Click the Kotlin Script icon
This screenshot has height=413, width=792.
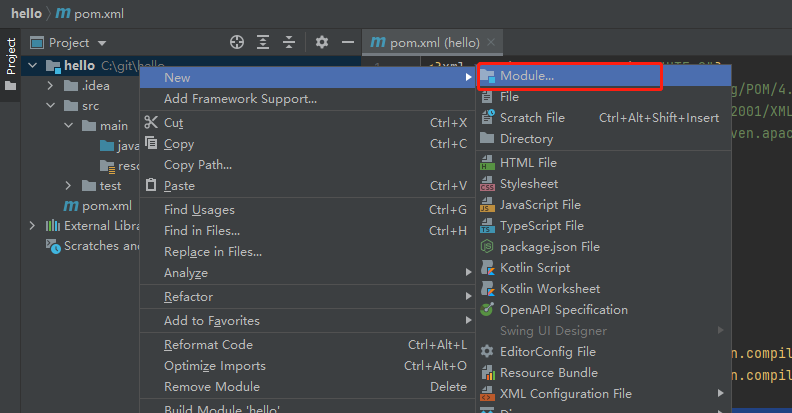(487, 268)
